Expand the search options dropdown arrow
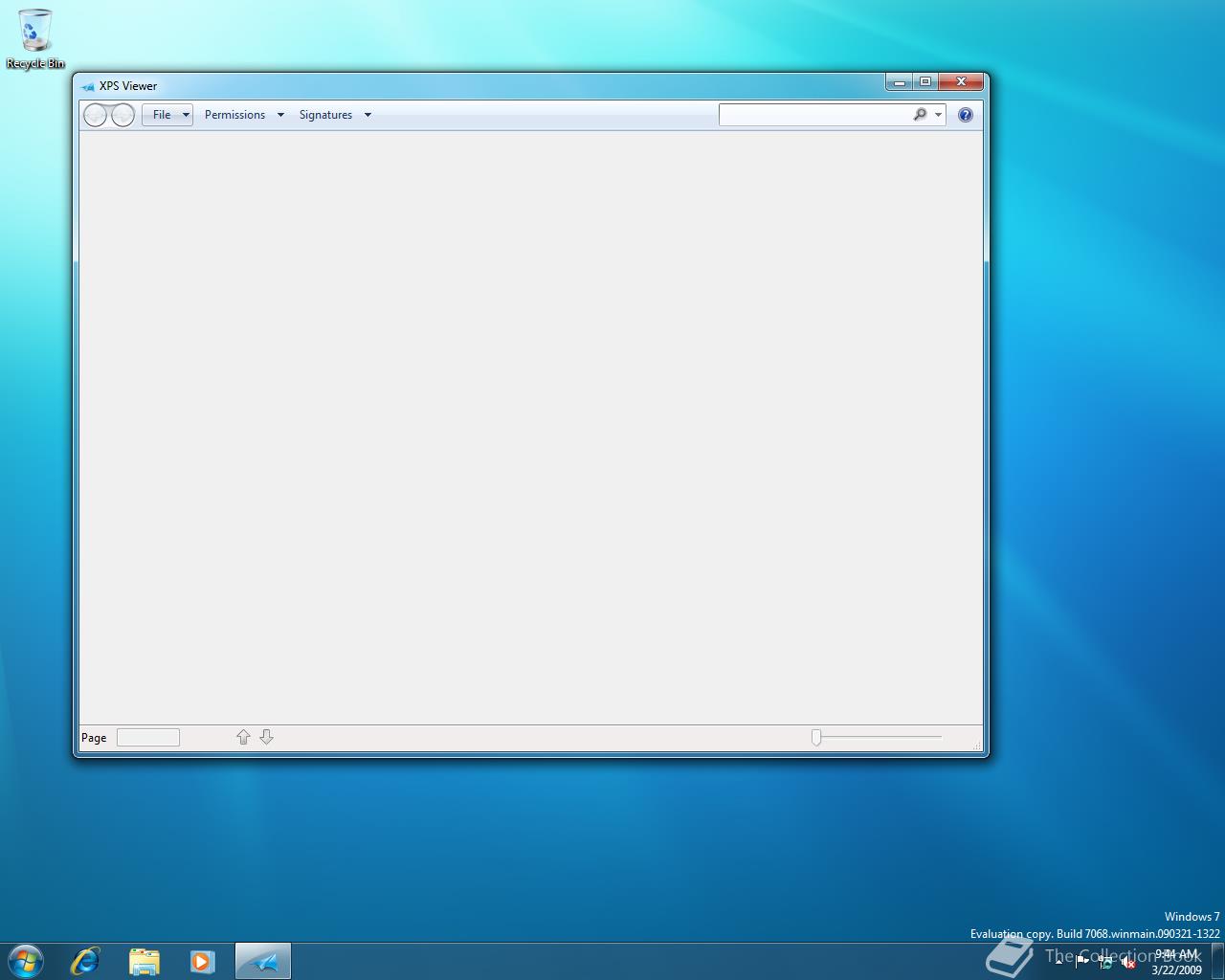This screenshot has width=1225, height=980. [x=939, y=115]
